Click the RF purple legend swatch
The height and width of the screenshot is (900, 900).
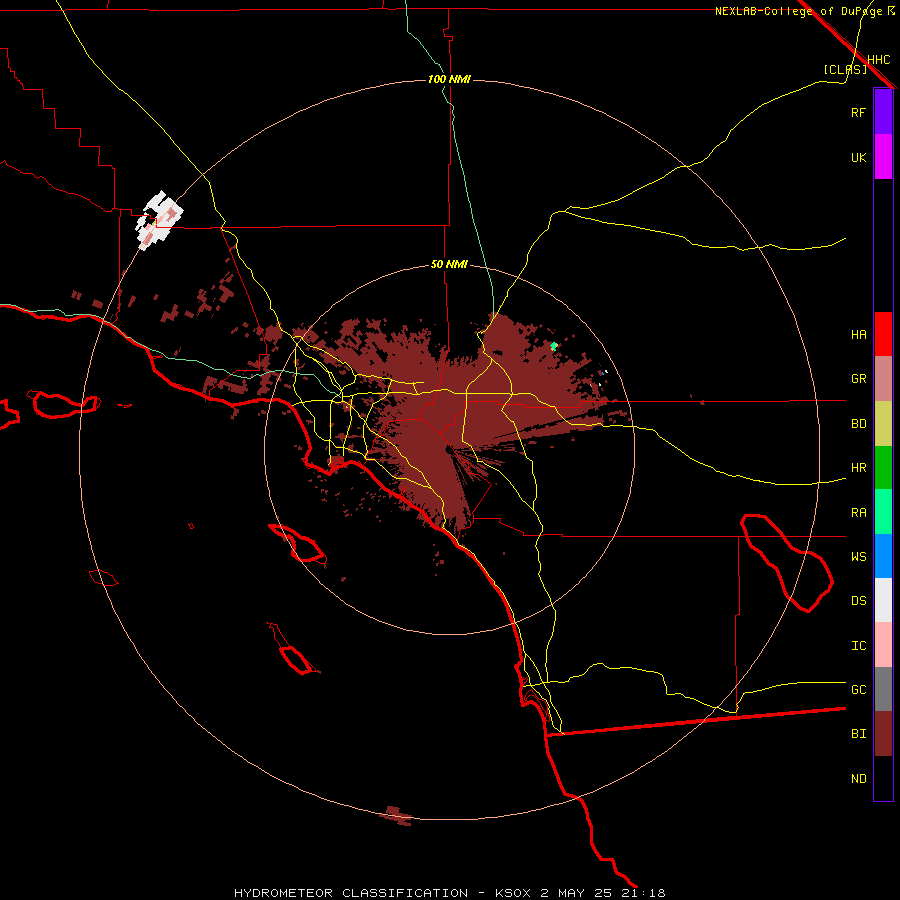pyautogui.click(x=883, y=112)
